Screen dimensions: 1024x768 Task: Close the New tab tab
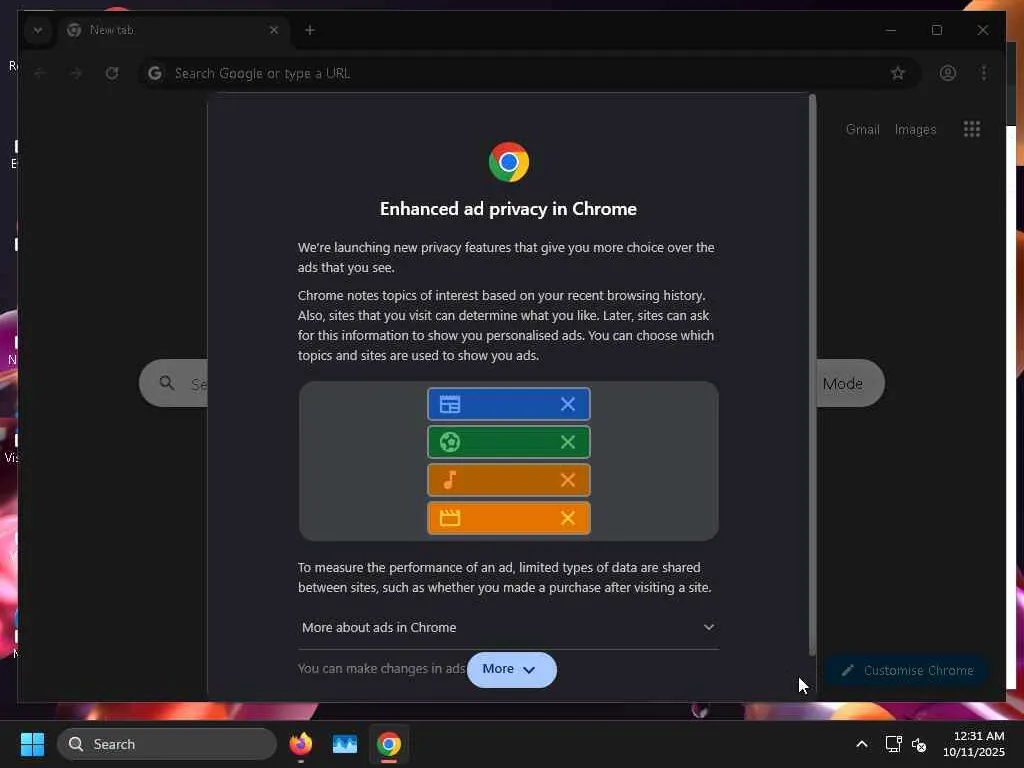click(x=274, y=30)
